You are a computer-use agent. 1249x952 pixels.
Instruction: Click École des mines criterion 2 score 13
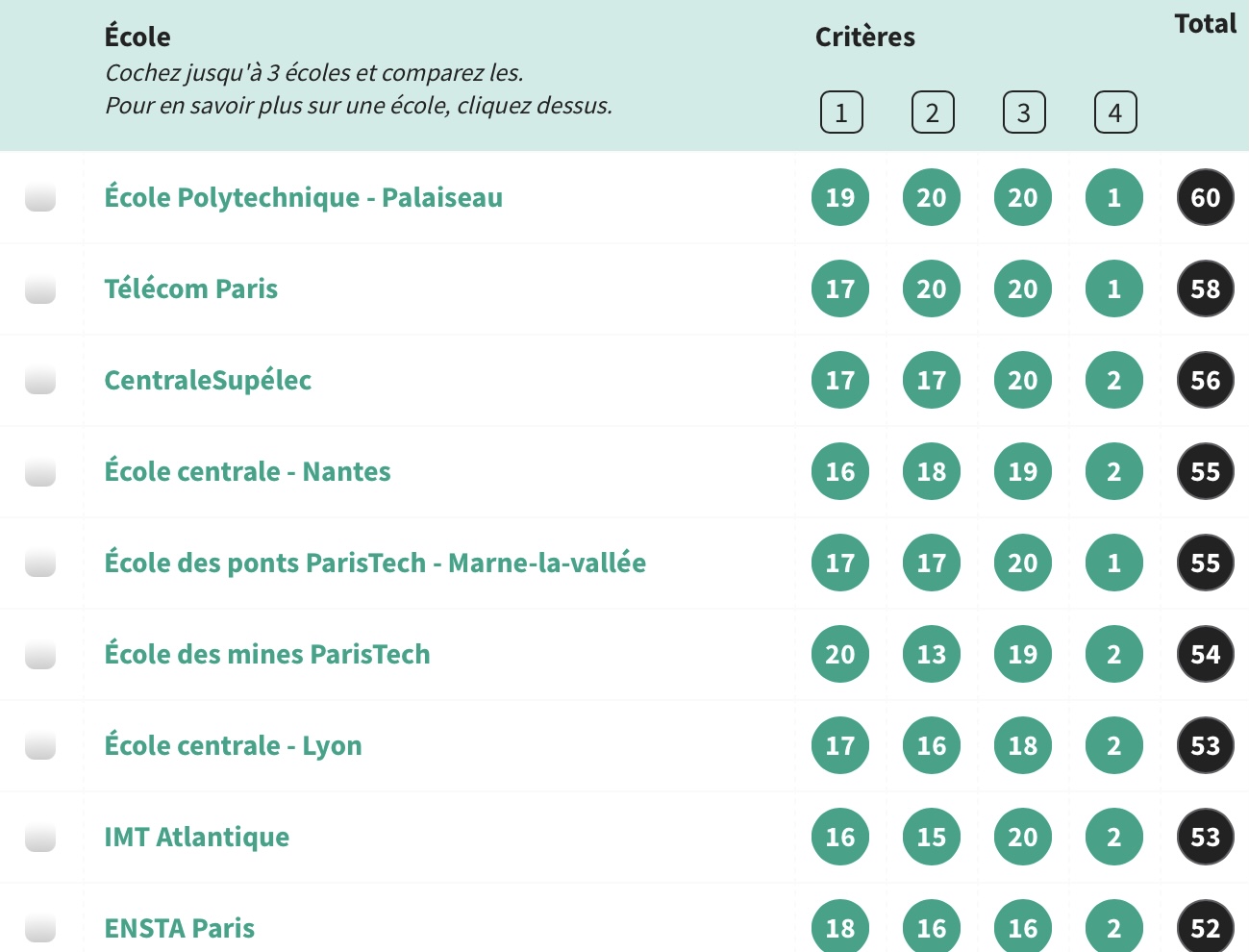pos(931,654)
